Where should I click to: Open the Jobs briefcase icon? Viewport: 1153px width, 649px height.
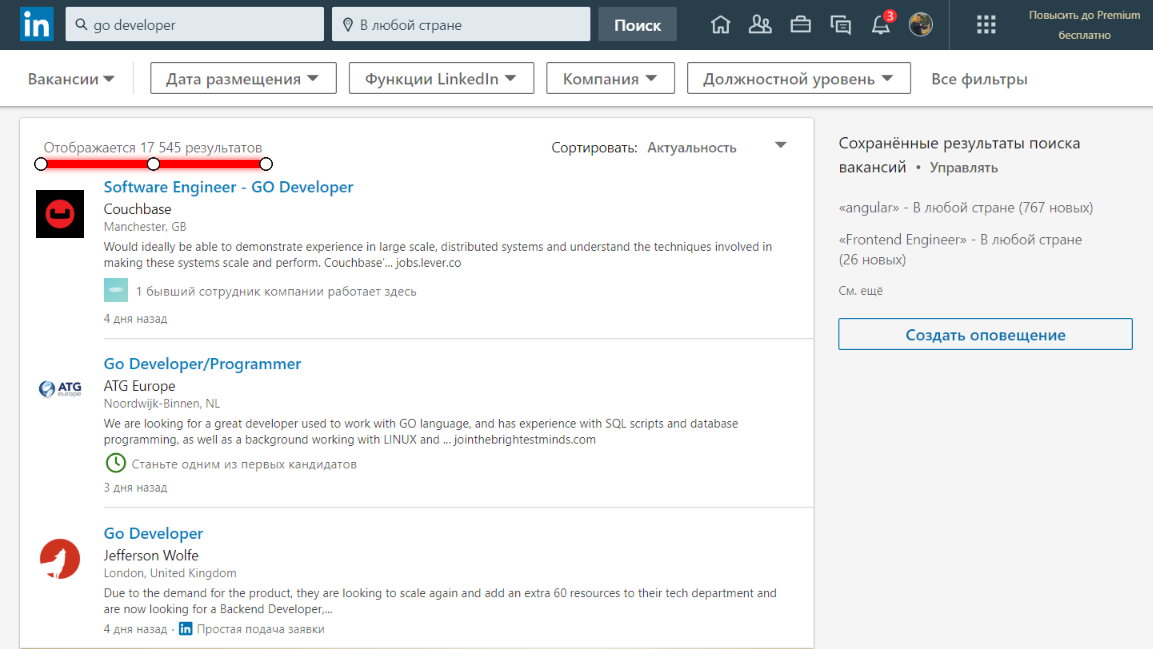(x=801, y=24)
